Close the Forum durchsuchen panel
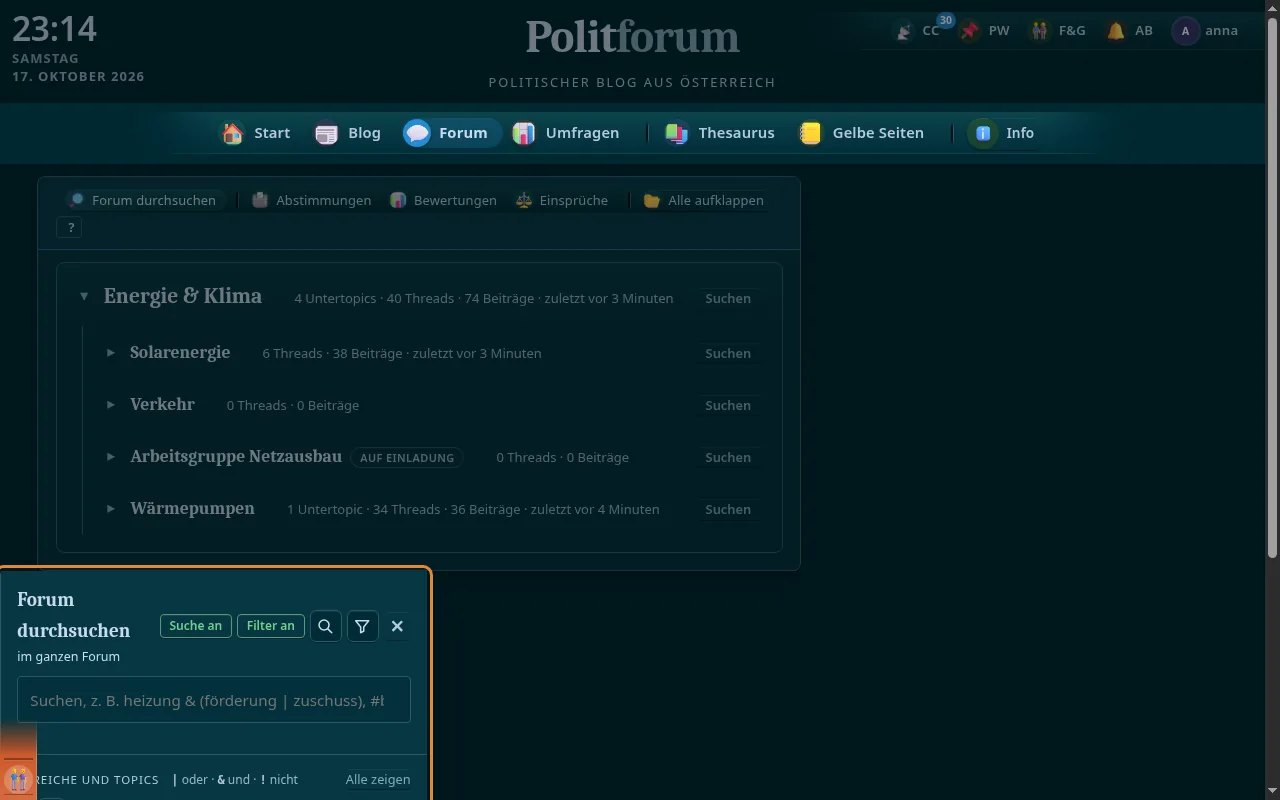 click(x=397, y=626)
